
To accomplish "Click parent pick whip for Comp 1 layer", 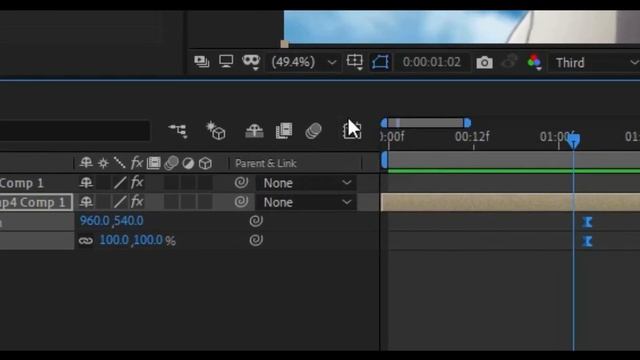I will pyautogui.click(x=241, y=182).
